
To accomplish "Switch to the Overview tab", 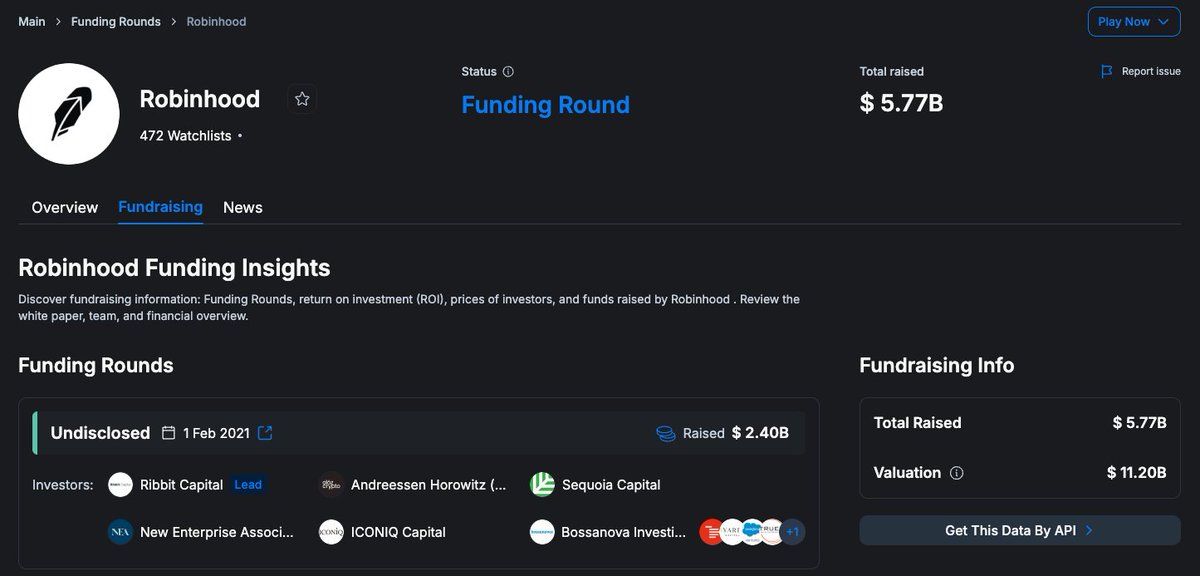I will [64, 207].
